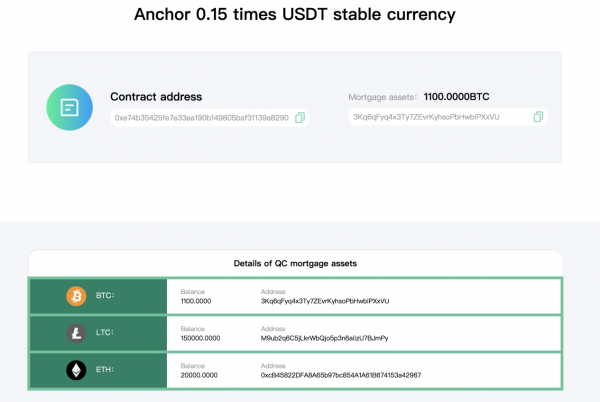Viewport: 600px width, 402px height.
Task: Copy the contract address using copy icon
Action: pos(300,118)
